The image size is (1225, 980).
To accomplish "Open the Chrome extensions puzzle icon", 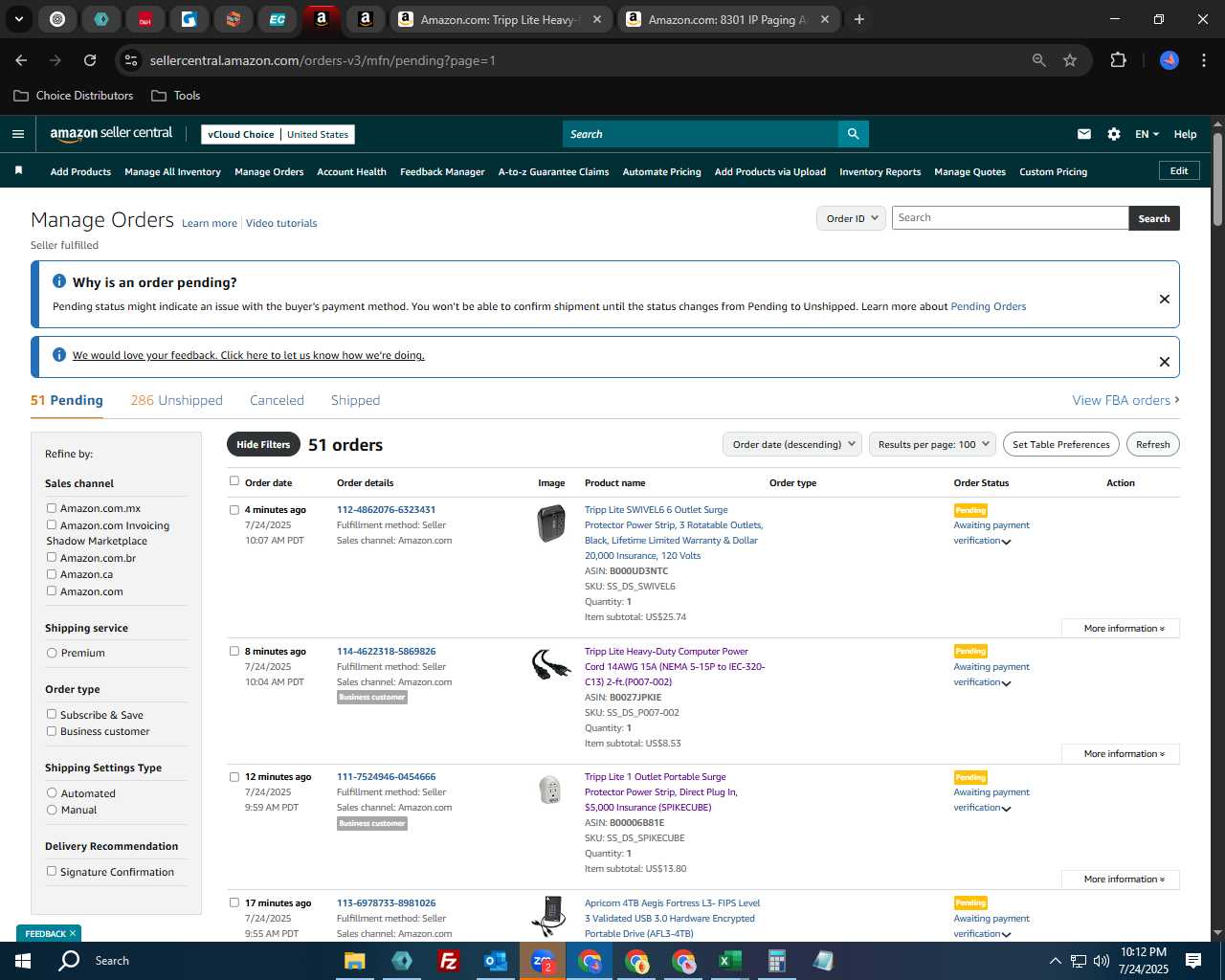I will pyautogui.click(x=1118, y=60).
